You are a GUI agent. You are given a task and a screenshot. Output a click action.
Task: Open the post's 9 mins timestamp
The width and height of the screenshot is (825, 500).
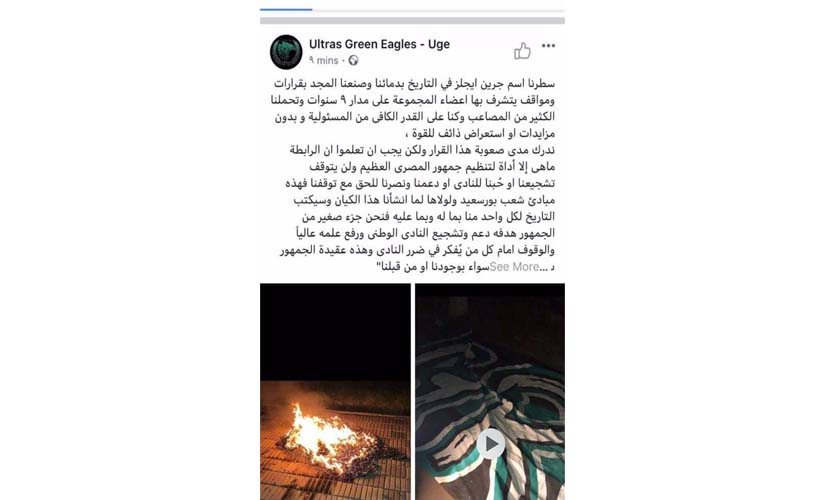tap(324, 61)
